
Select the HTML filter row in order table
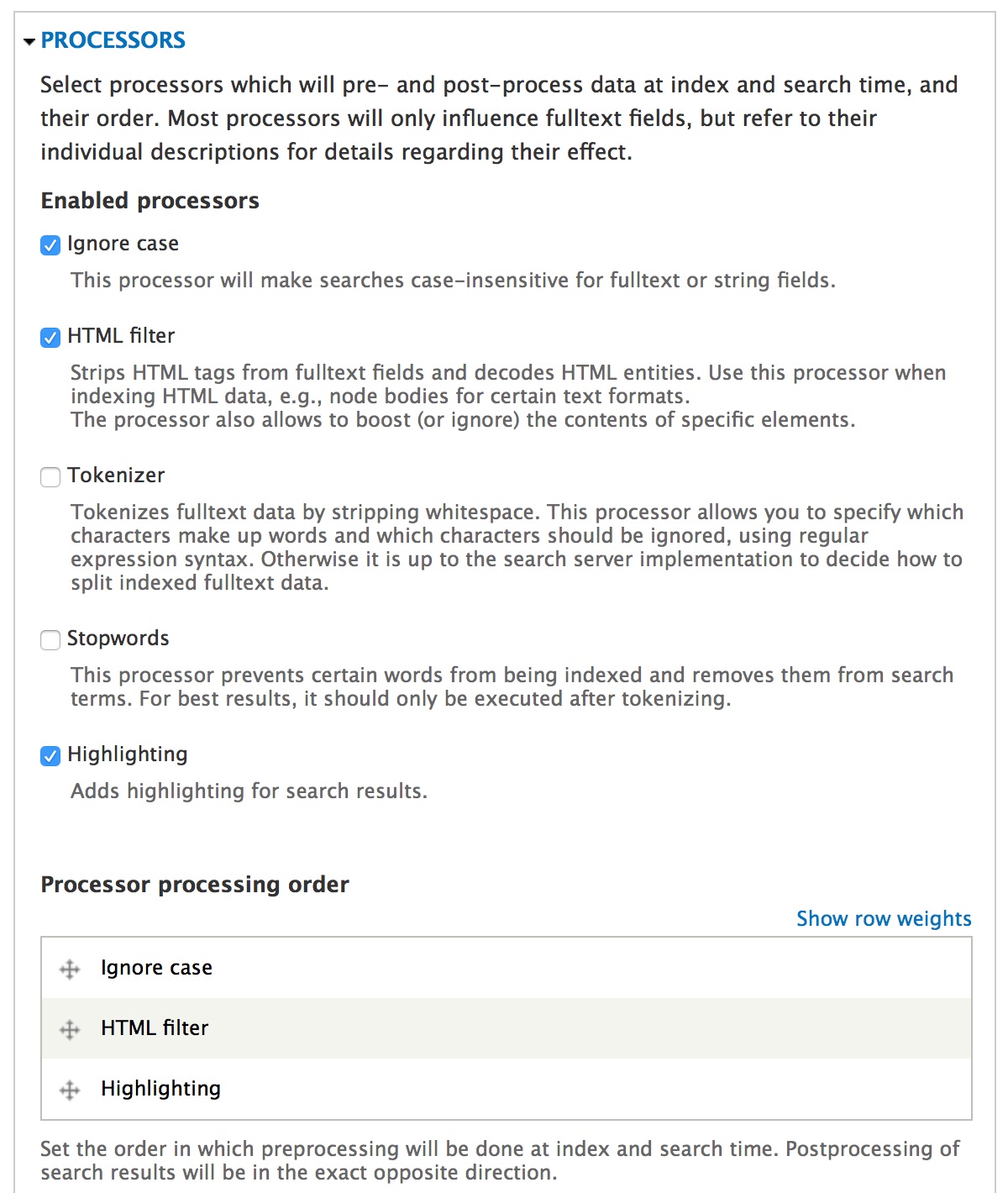tap(507, 1028)
